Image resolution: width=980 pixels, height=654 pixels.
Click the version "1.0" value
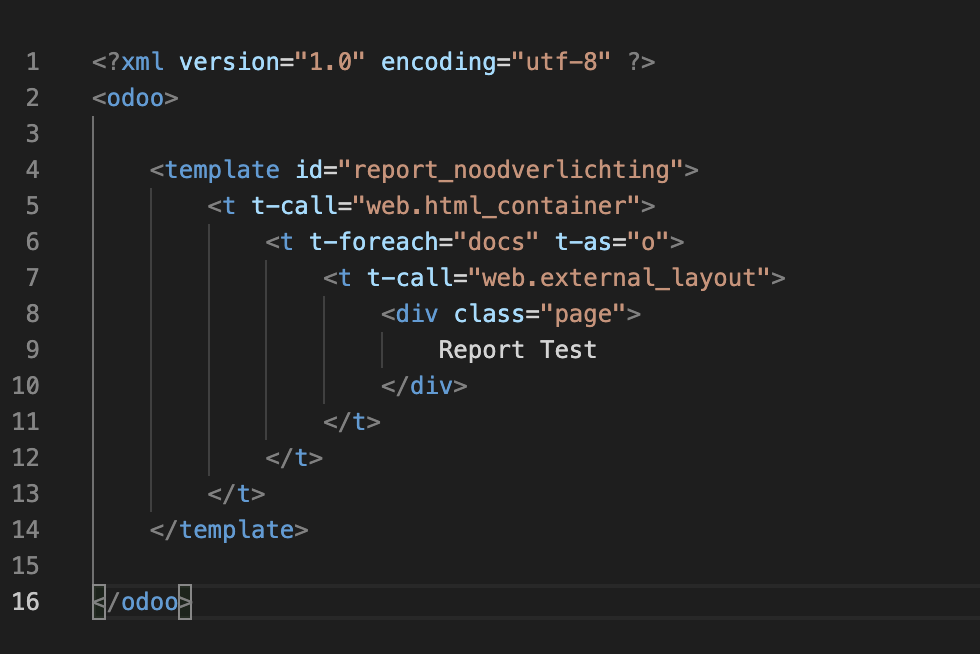point(330,62)
